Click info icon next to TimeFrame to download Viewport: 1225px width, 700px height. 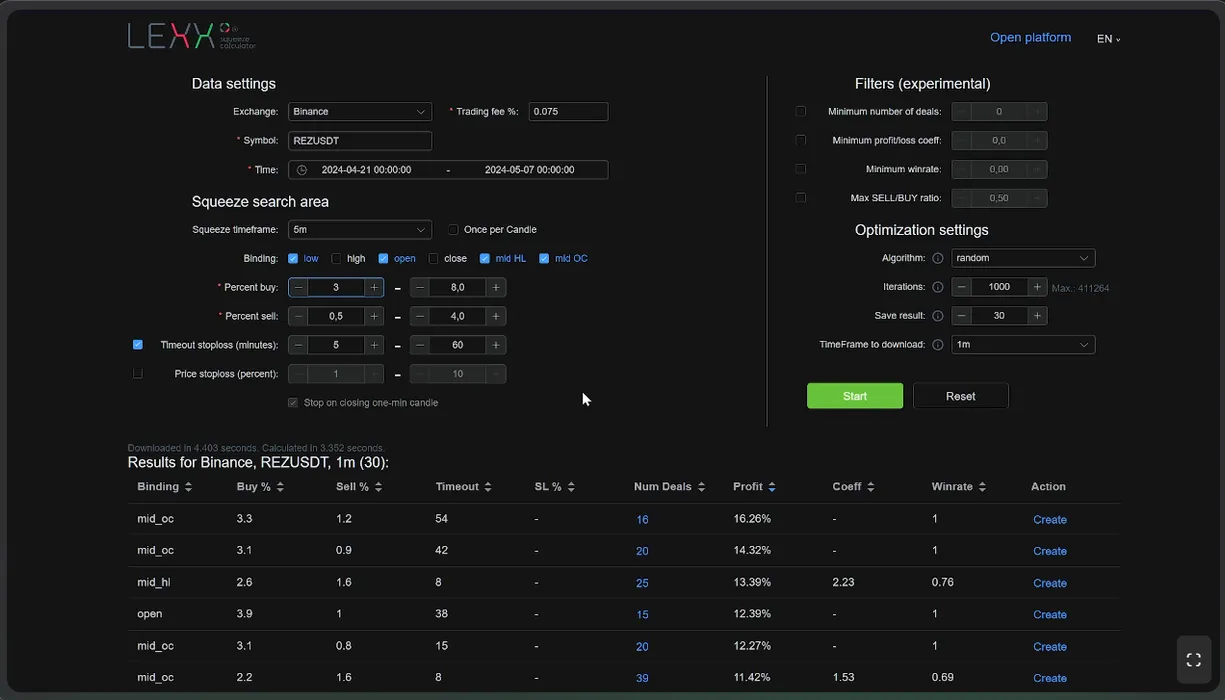[938, 345]
